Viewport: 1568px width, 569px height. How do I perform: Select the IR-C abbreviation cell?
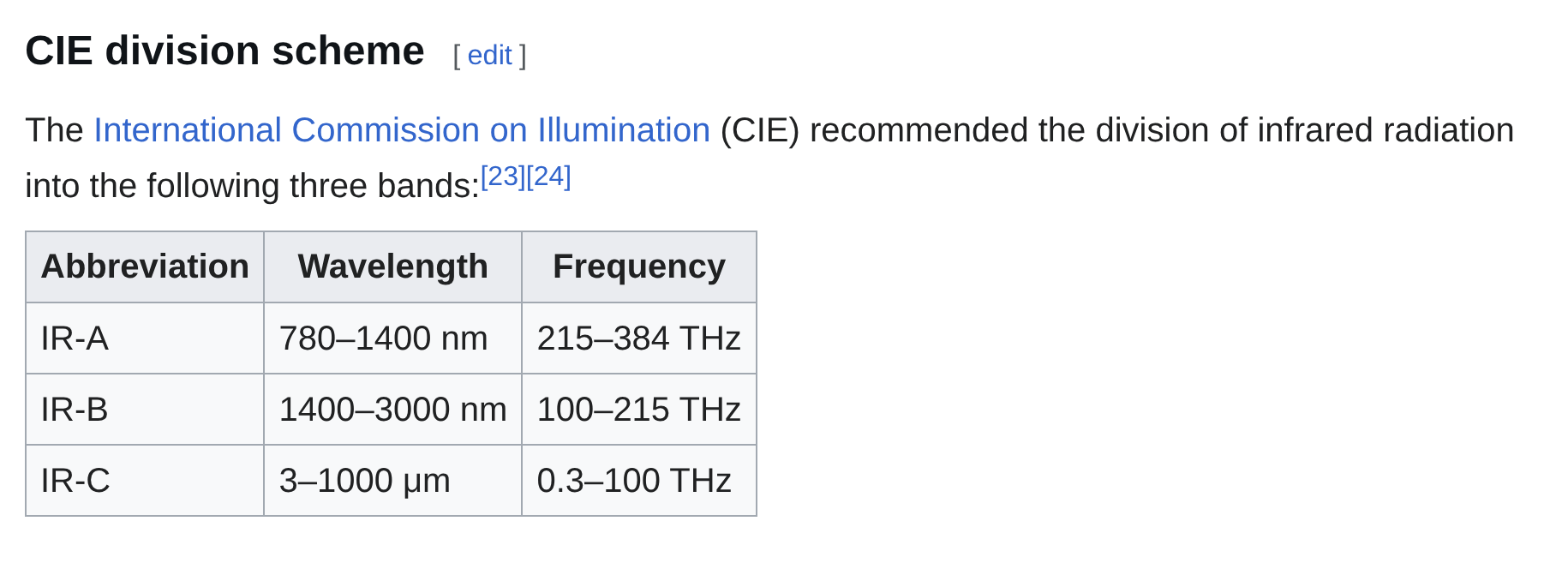(75, 481)
